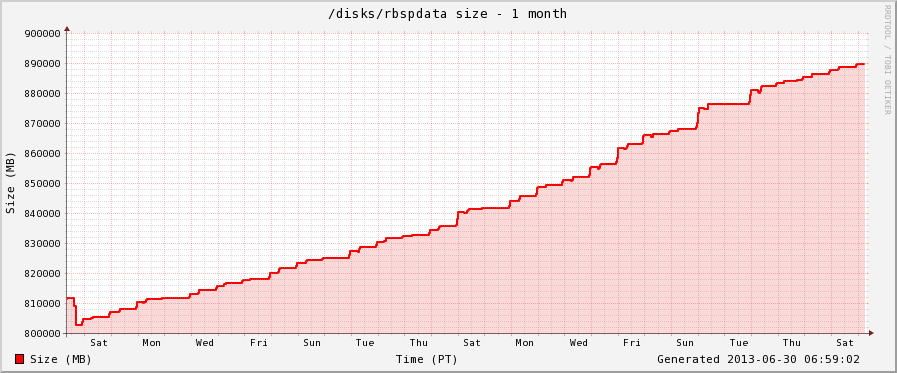Click the first 'Wed' x-axis label
897x373 pixels.
click(205, 343)
